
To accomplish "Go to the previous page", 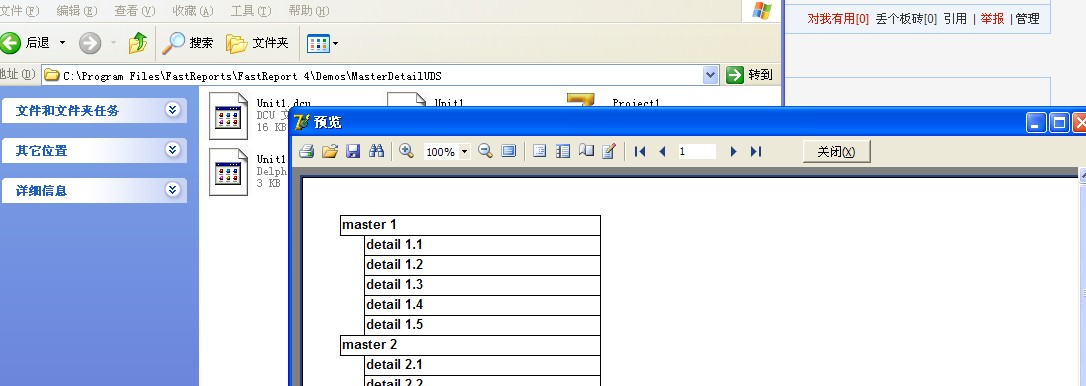I will click(662, 151).
